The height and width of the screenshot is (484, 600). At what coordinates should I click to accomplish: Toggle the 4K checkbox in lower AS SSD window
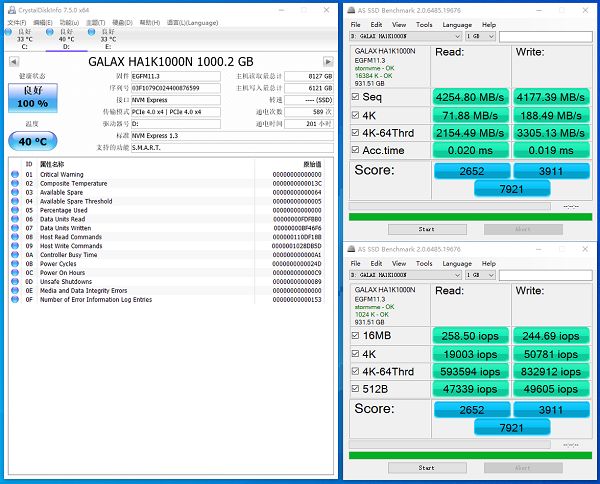[x=355, y=354]
